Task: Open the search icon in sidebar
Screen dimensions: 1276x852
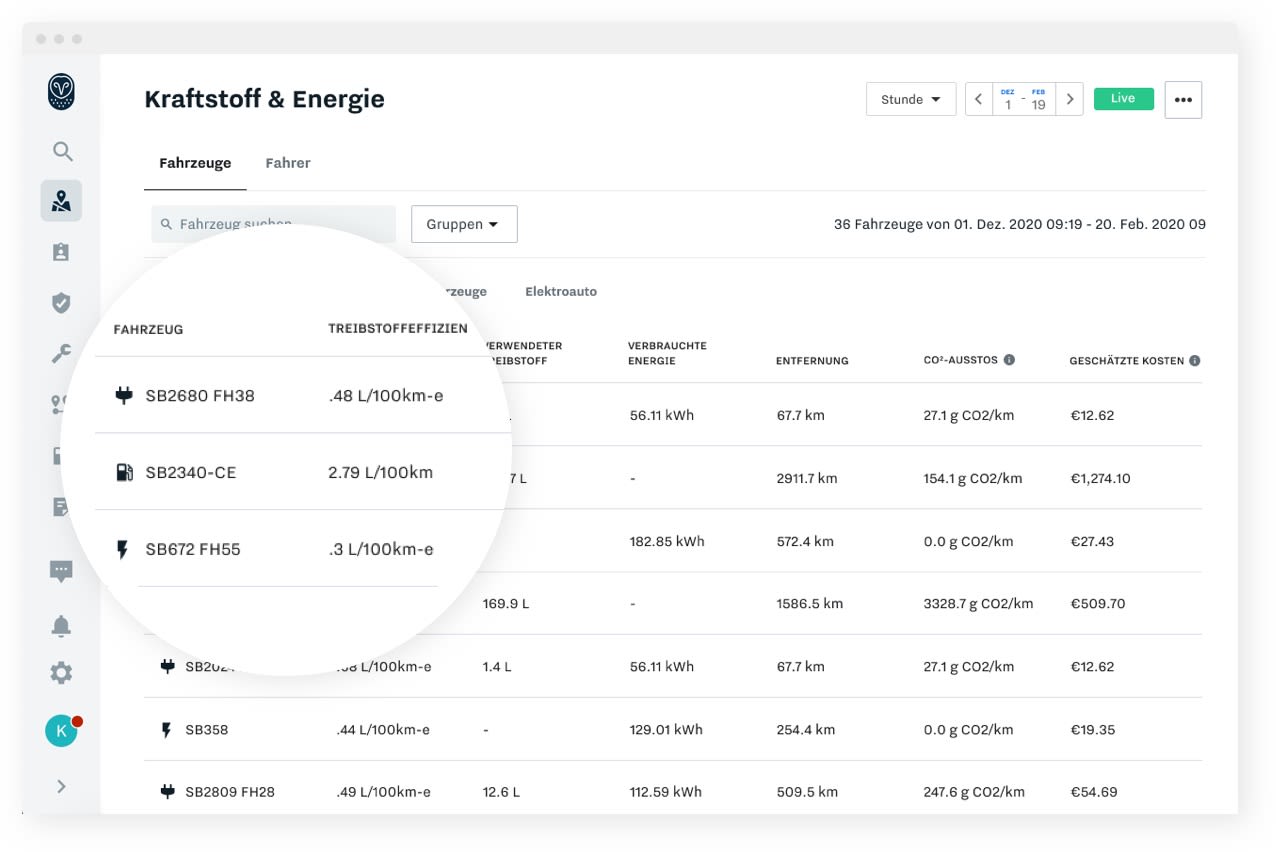Action: pyautogui.click(x=62, y=152)
